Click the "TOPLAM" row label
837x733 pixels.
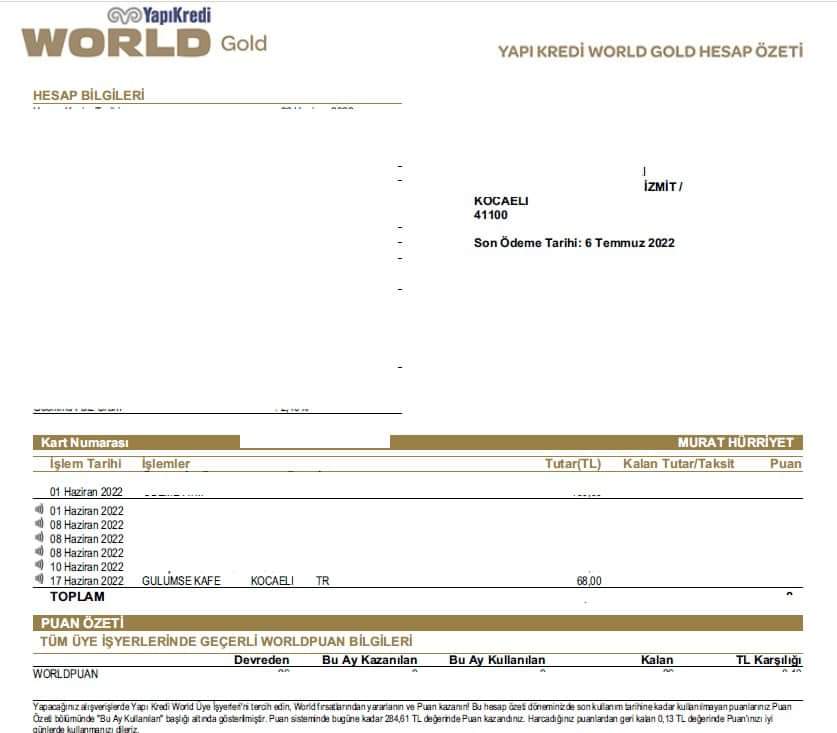pos(77,597)
